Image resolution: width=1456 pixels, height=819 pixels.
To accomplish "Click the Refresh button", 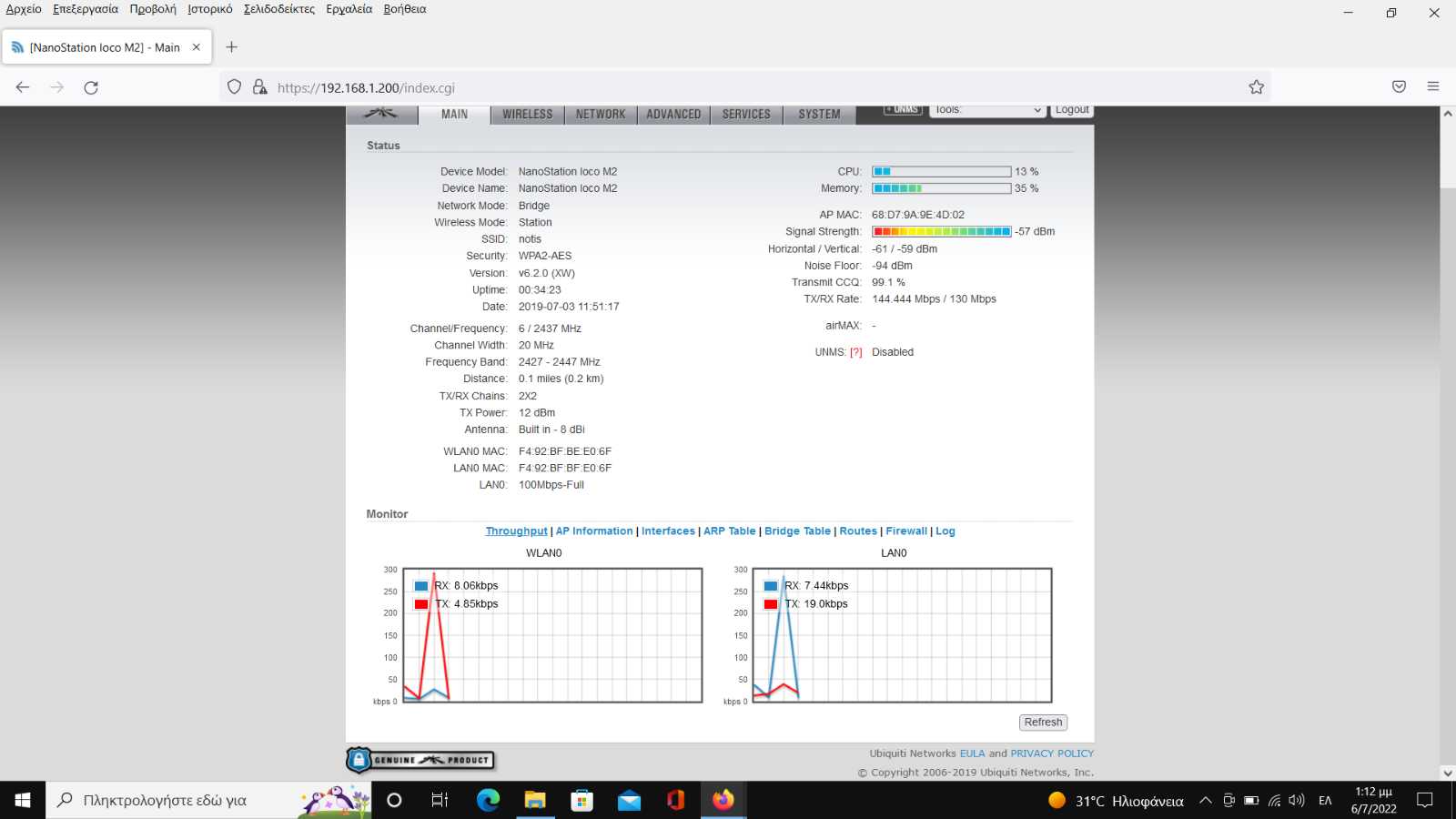I will (x=1043, y=723).
